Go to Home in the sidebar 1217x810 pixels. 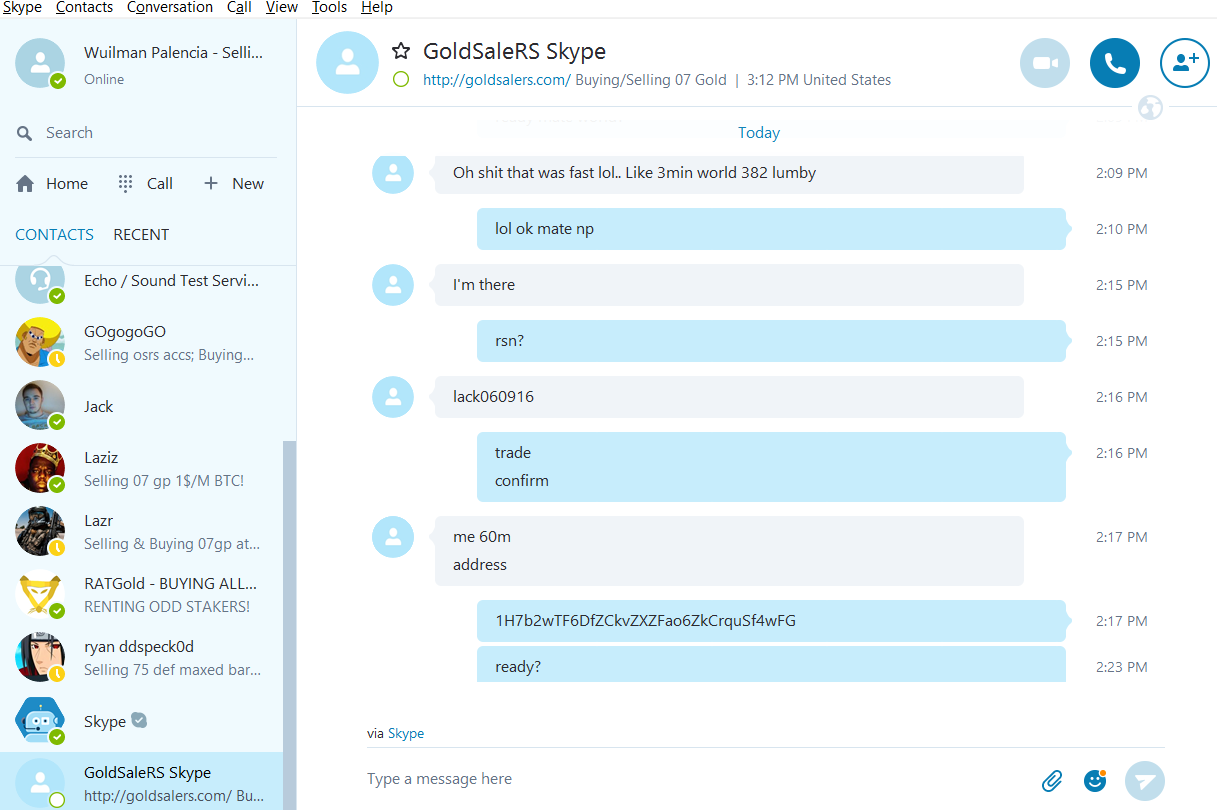pos(52,184)
